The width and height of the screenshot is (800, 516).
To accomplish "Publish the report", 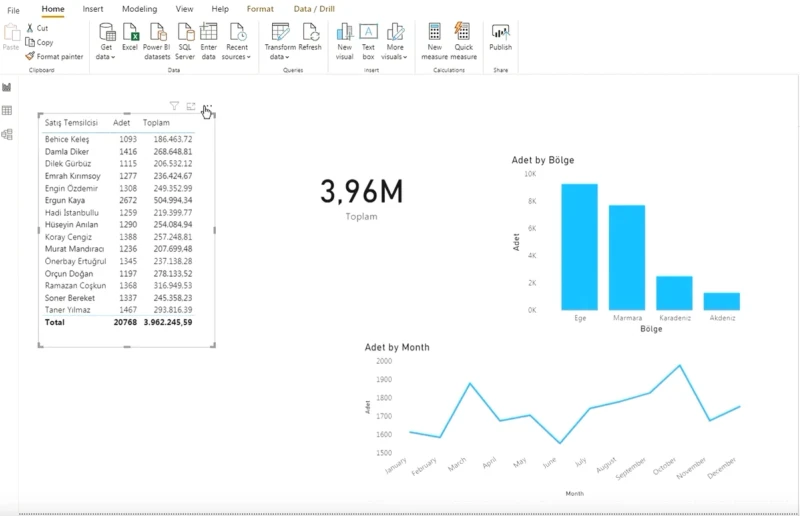I will [501, 37].
